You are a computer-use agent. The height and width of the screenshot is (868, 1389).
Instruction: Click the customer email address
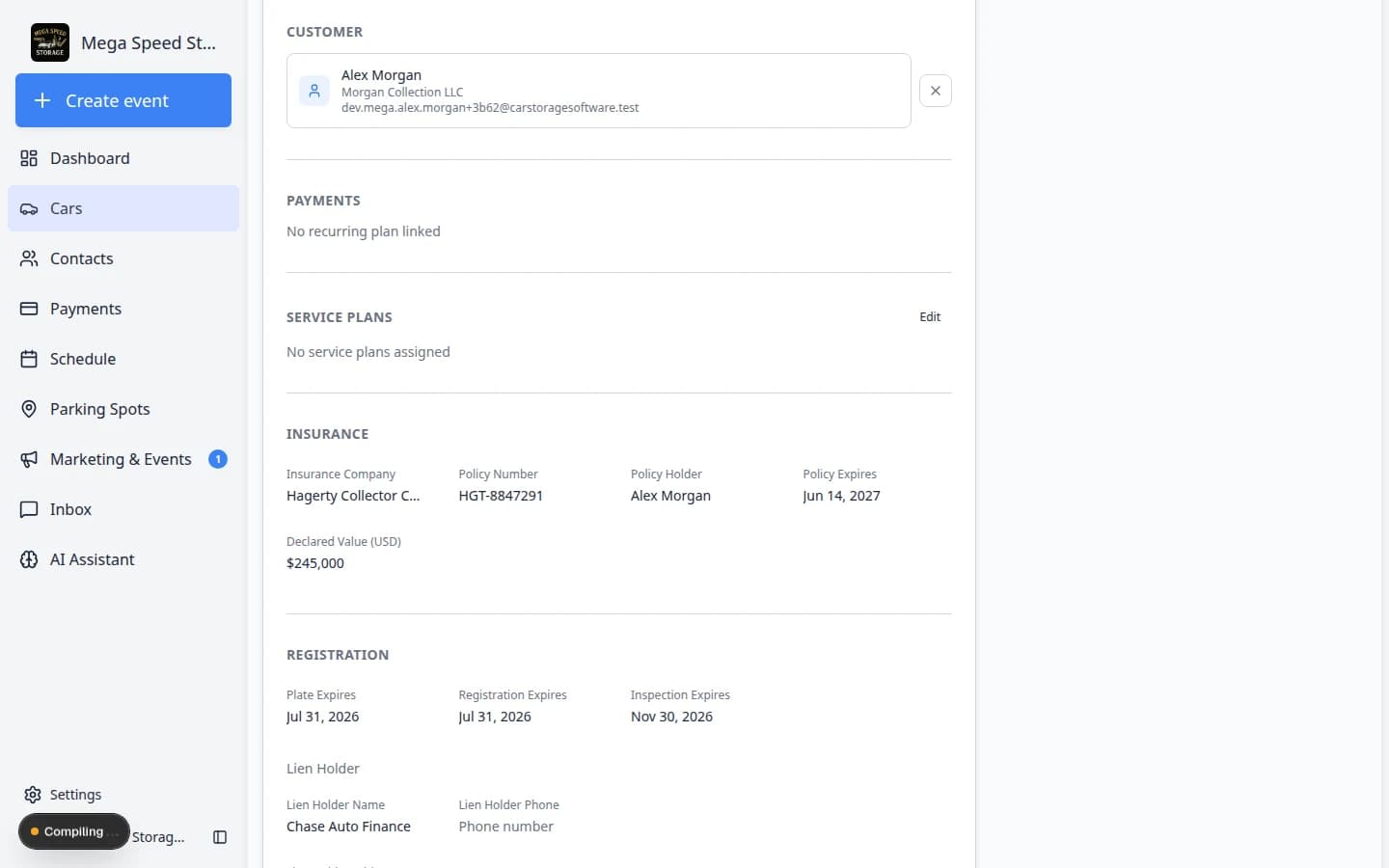(490, 108)
